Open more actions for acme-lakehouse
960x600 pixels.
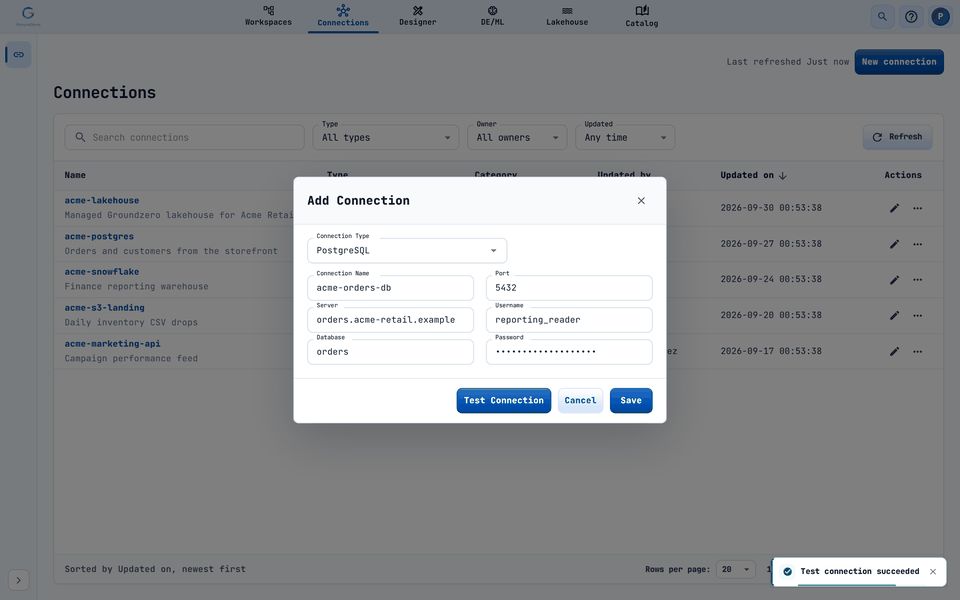pyautogui.click(x=917, y=208)
